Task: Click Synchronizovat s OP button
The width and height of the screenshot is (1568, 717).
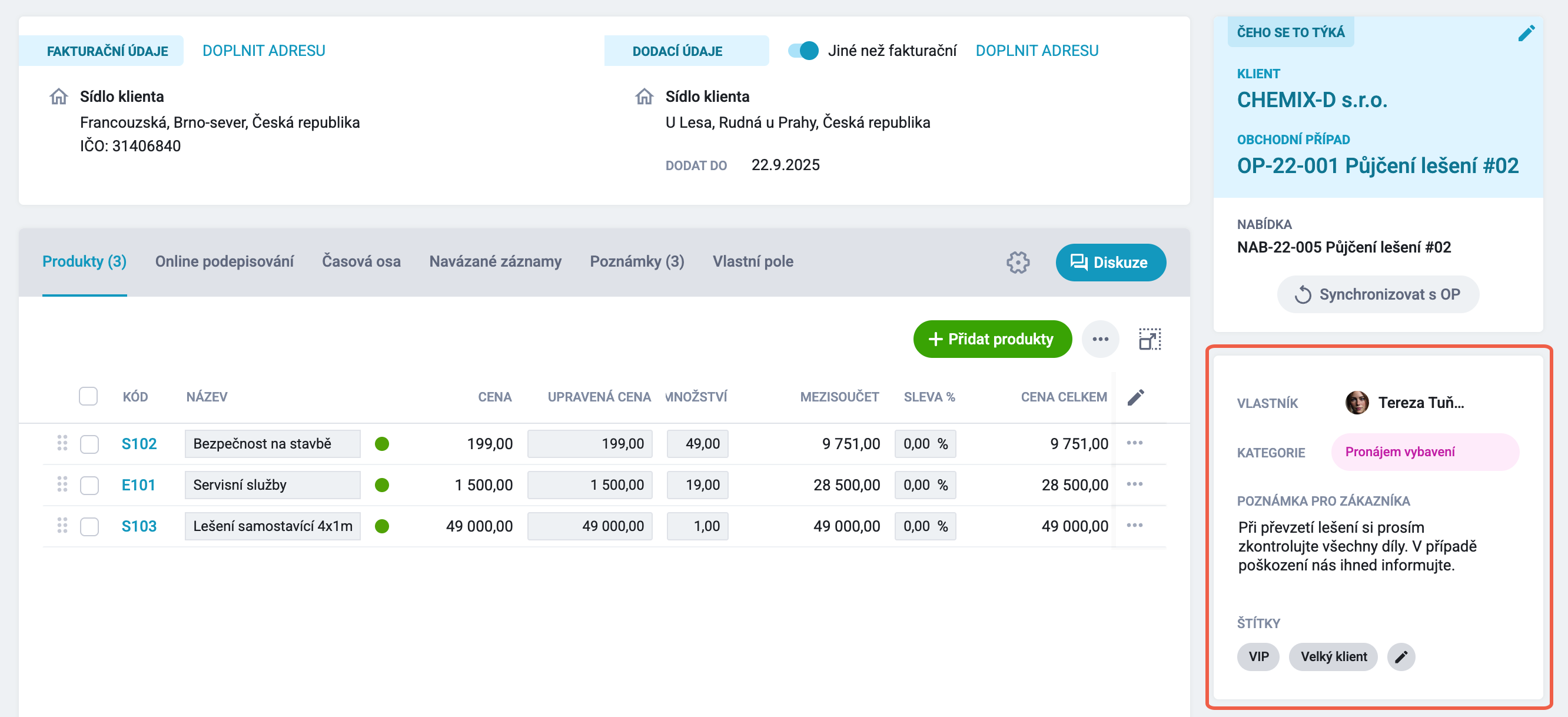Action: click(x=1377, y=294)
